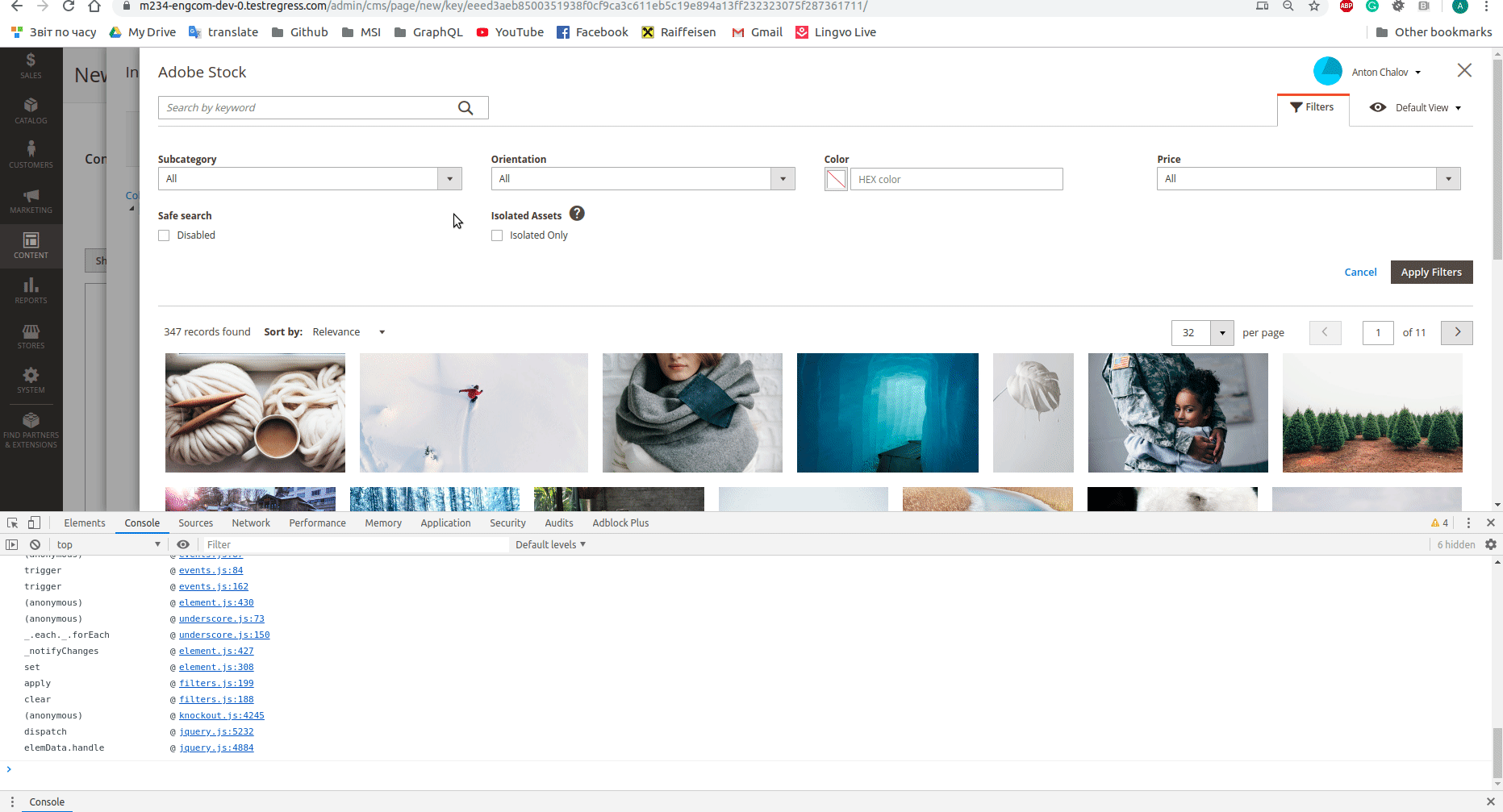Click the console Filter input
Viewport: 1503px width, 812px height.
(355, 545)
